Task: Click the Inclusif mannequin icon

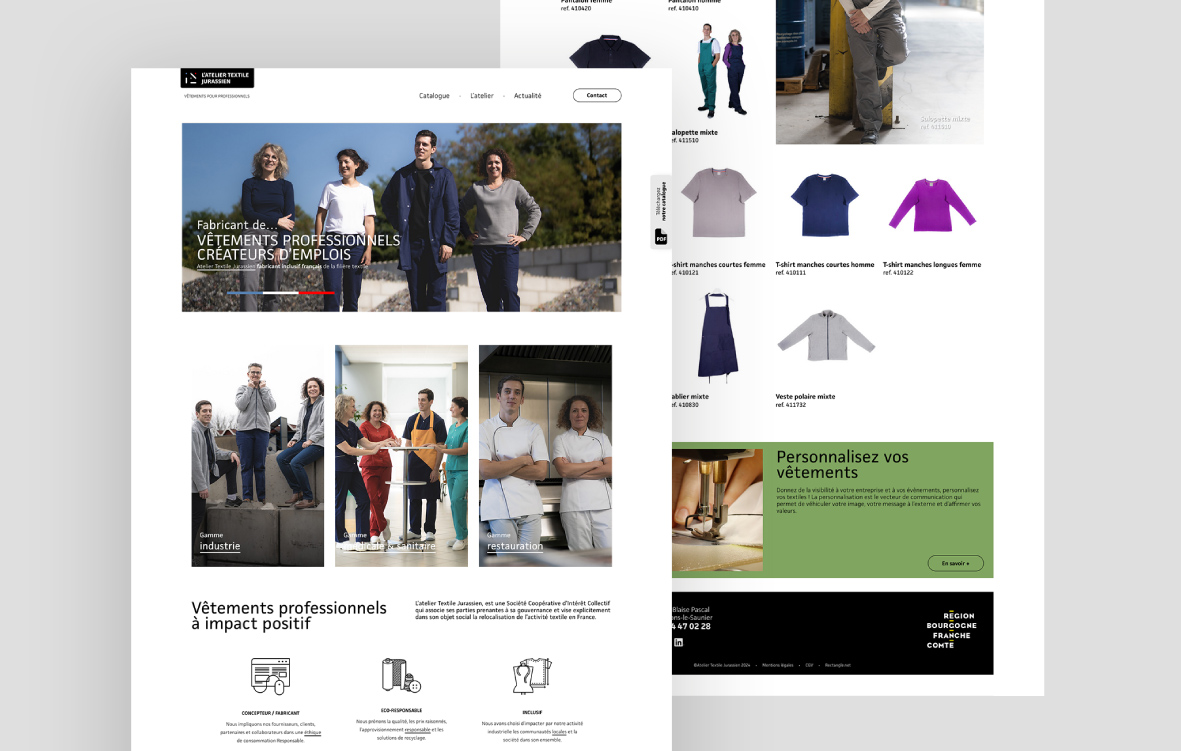Action: [531, 676]
